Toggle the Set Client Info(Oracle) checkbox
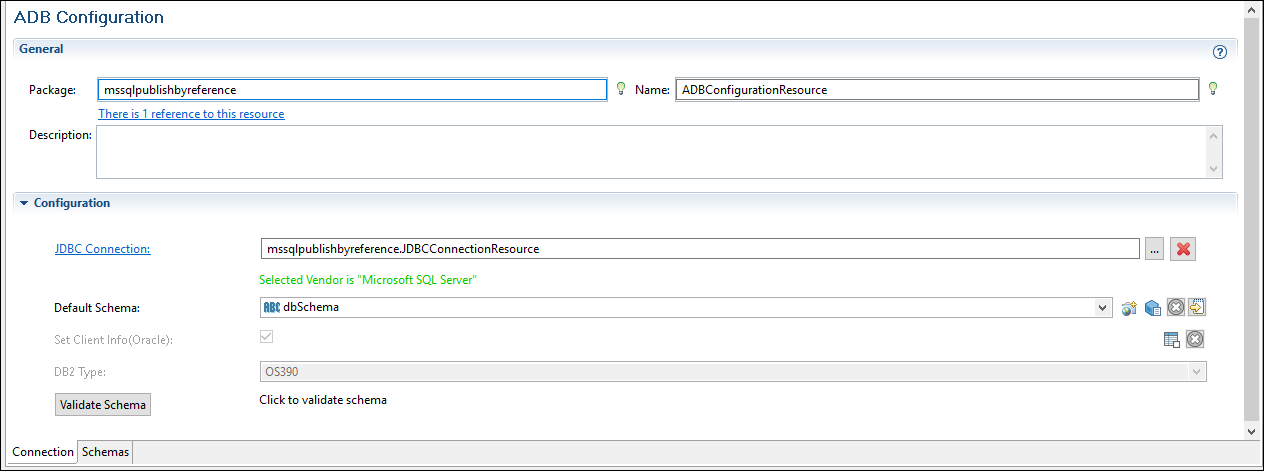This screenshot has height=471, width=1264. (266, 337)
